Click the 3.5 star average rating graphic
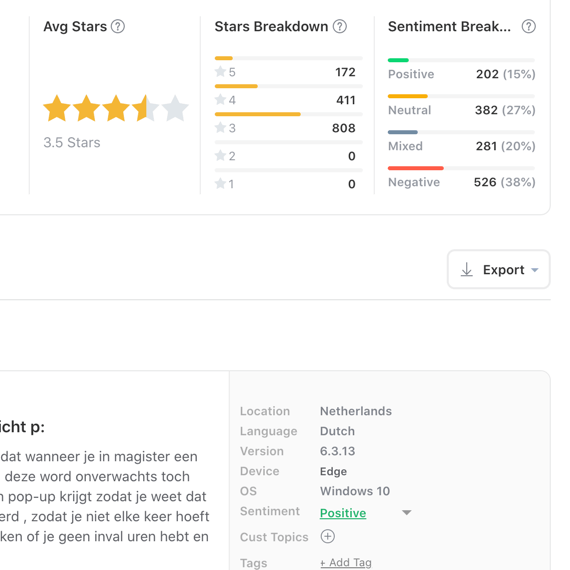Screen dimensions: 570x570 tap(116, 108)
